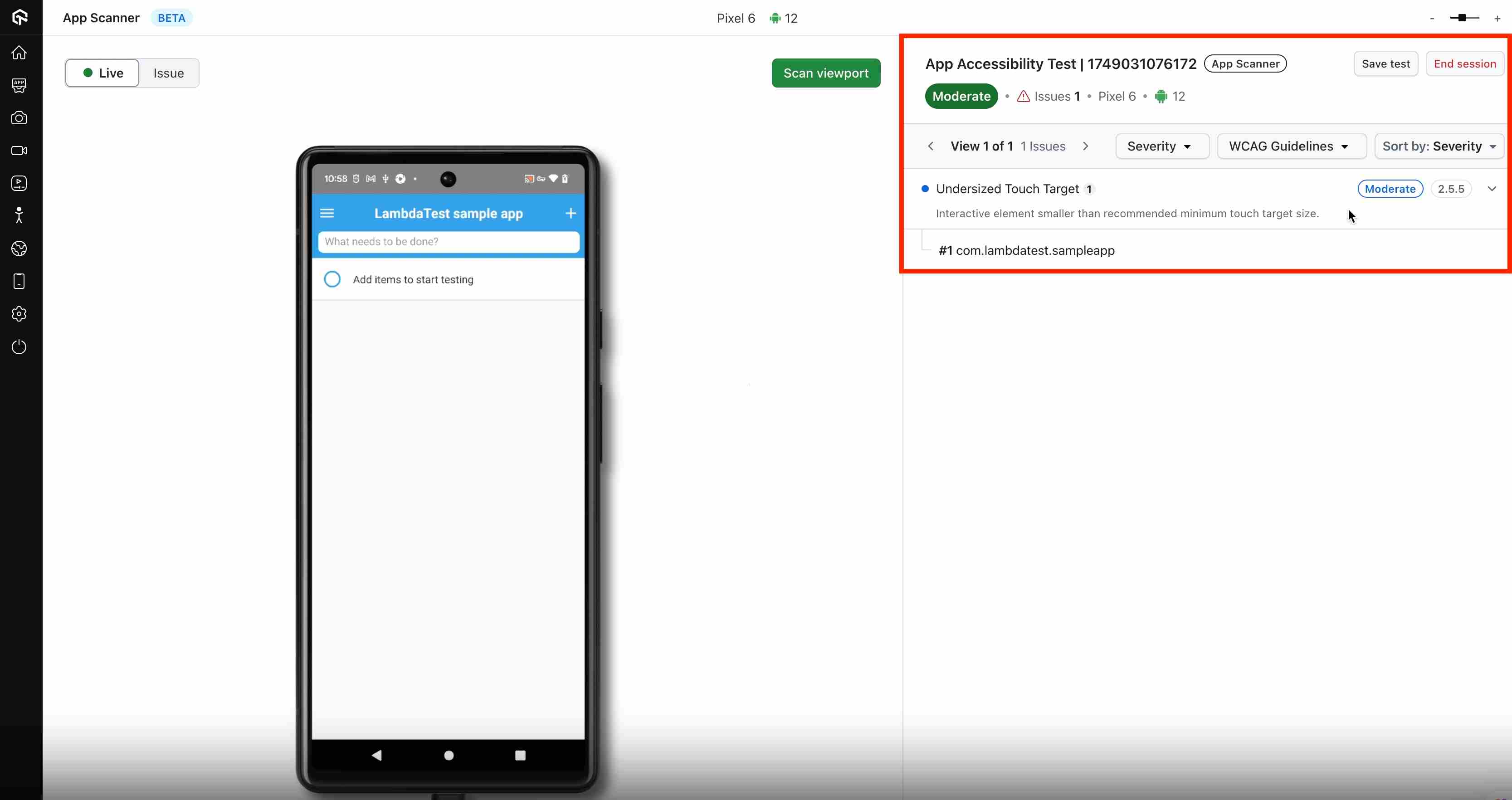This screenshot has height=800, width=1512.
Task: Click the End session button
Action: click(1464, 63)
